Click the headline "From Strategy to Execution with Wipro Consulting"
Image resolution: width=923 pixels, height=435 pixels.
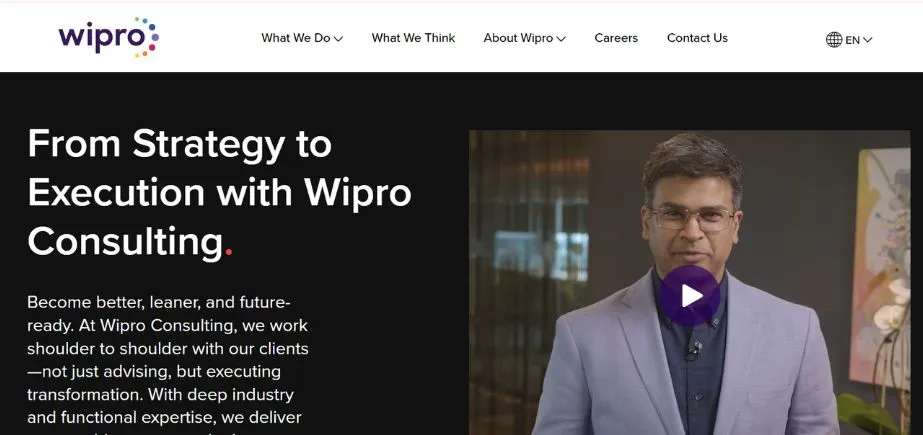coord(219,192)
